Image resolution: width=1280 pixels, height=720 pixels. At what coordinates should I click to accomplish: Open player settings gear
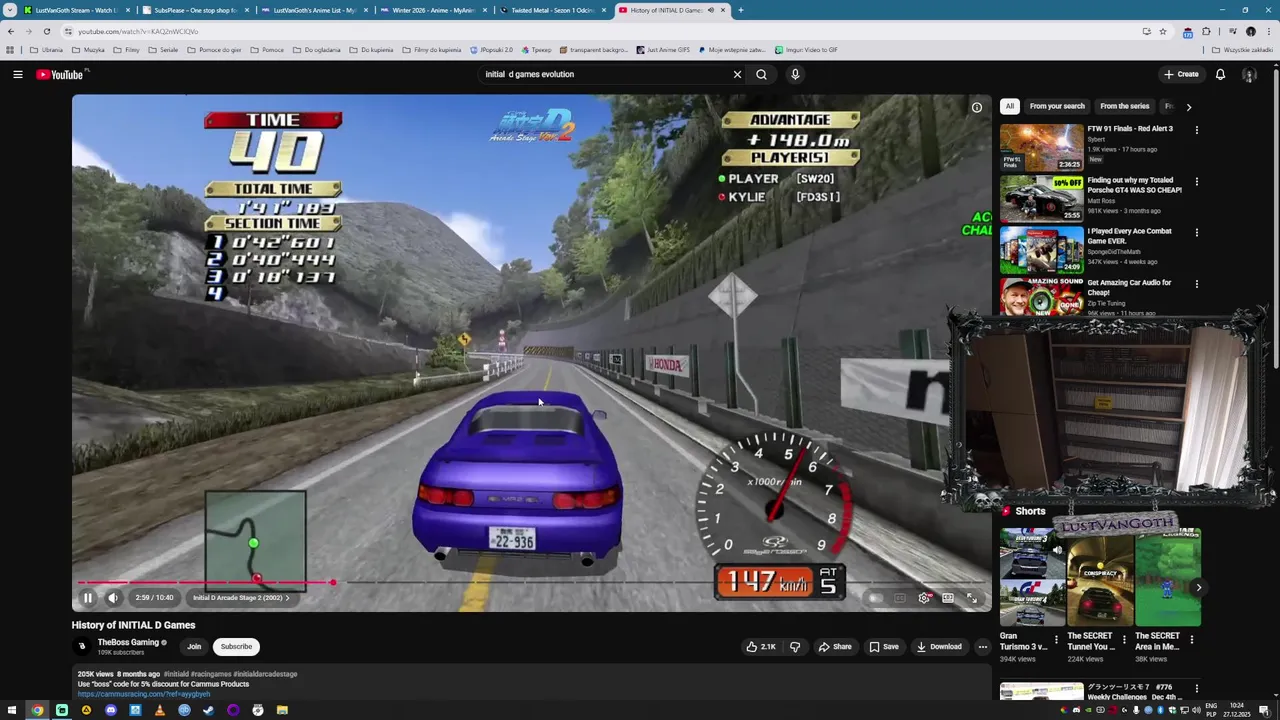coord(924,598)
